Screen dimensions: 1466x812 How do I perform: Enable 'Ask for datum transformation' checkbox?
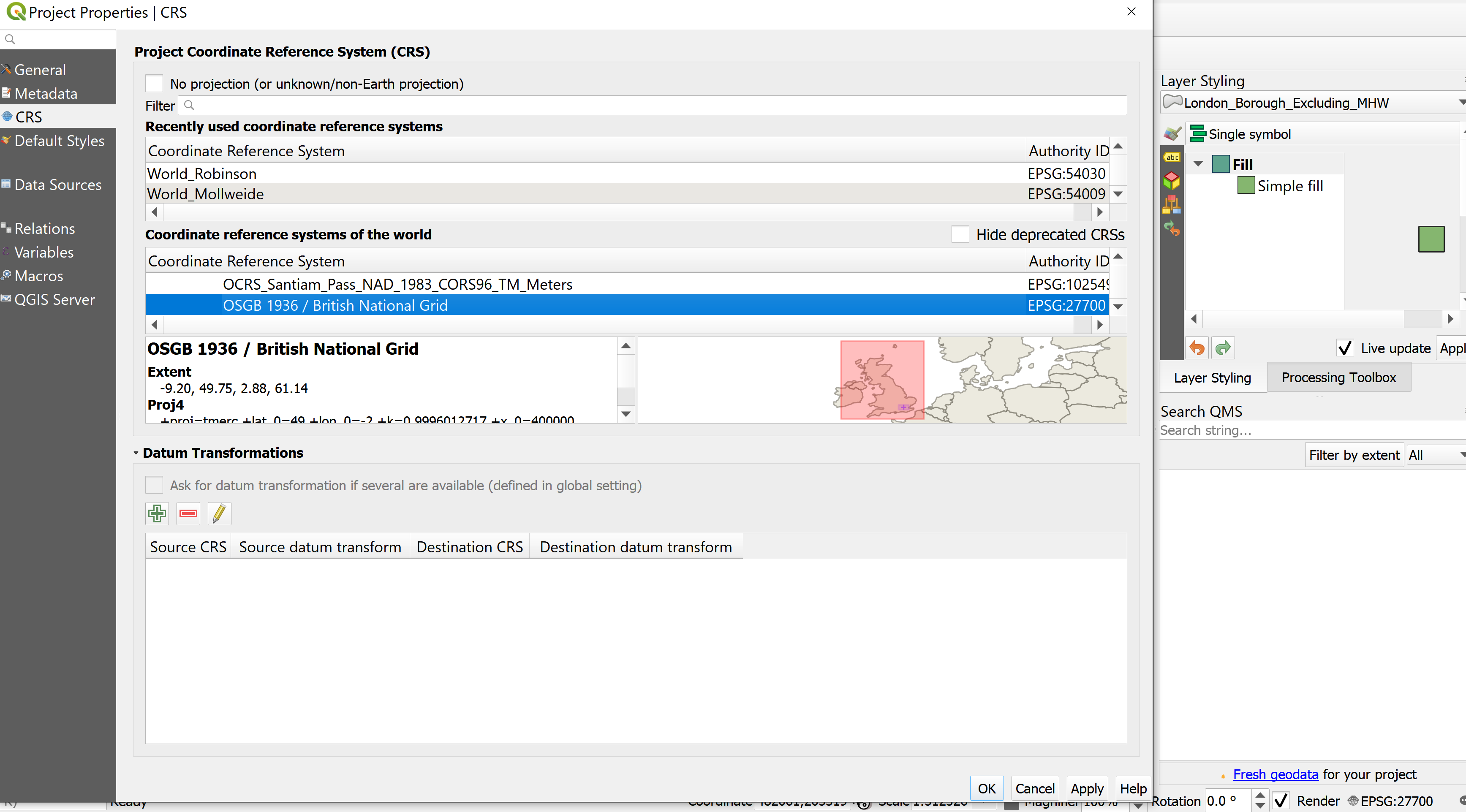tap(155, 485)
